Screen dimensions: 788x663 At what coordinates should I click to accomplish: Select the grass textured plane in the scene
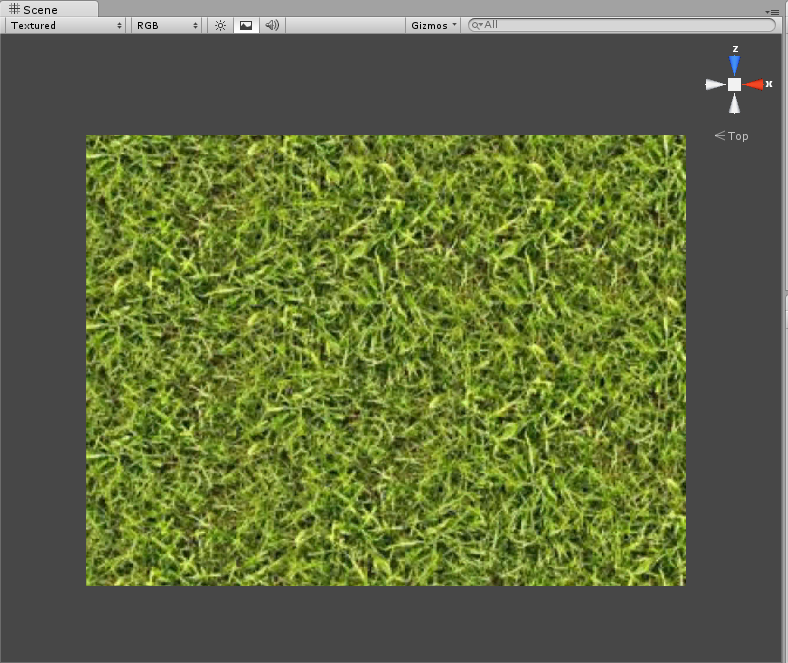[x=385, y=360]
